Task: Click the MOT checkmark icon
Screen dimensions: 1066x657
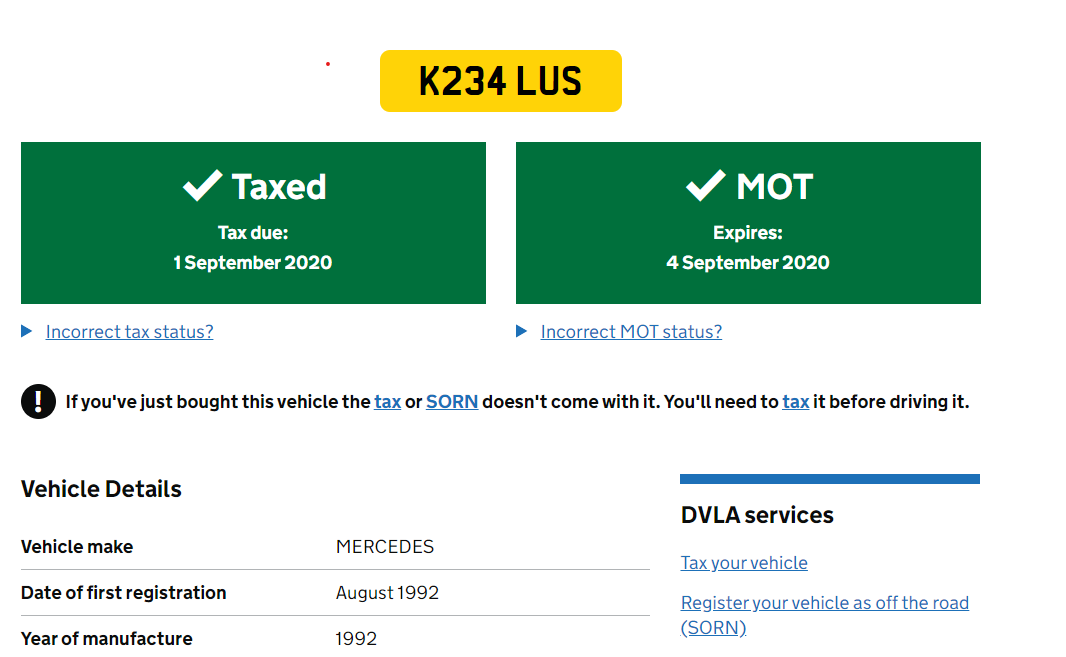Action: [706, 185]
